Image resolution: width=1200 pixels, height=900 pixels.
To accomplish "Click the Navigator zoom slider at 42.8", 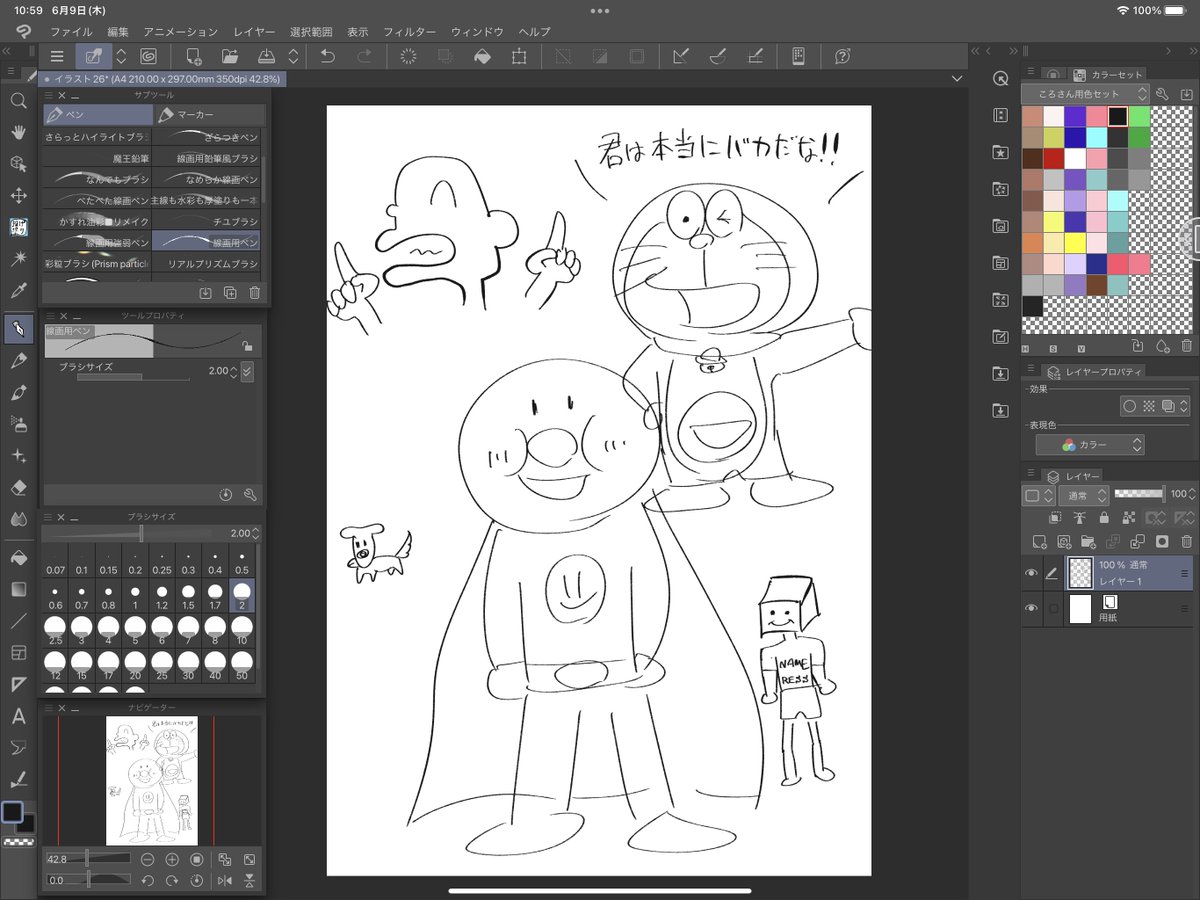I will [x=88, y=859].
